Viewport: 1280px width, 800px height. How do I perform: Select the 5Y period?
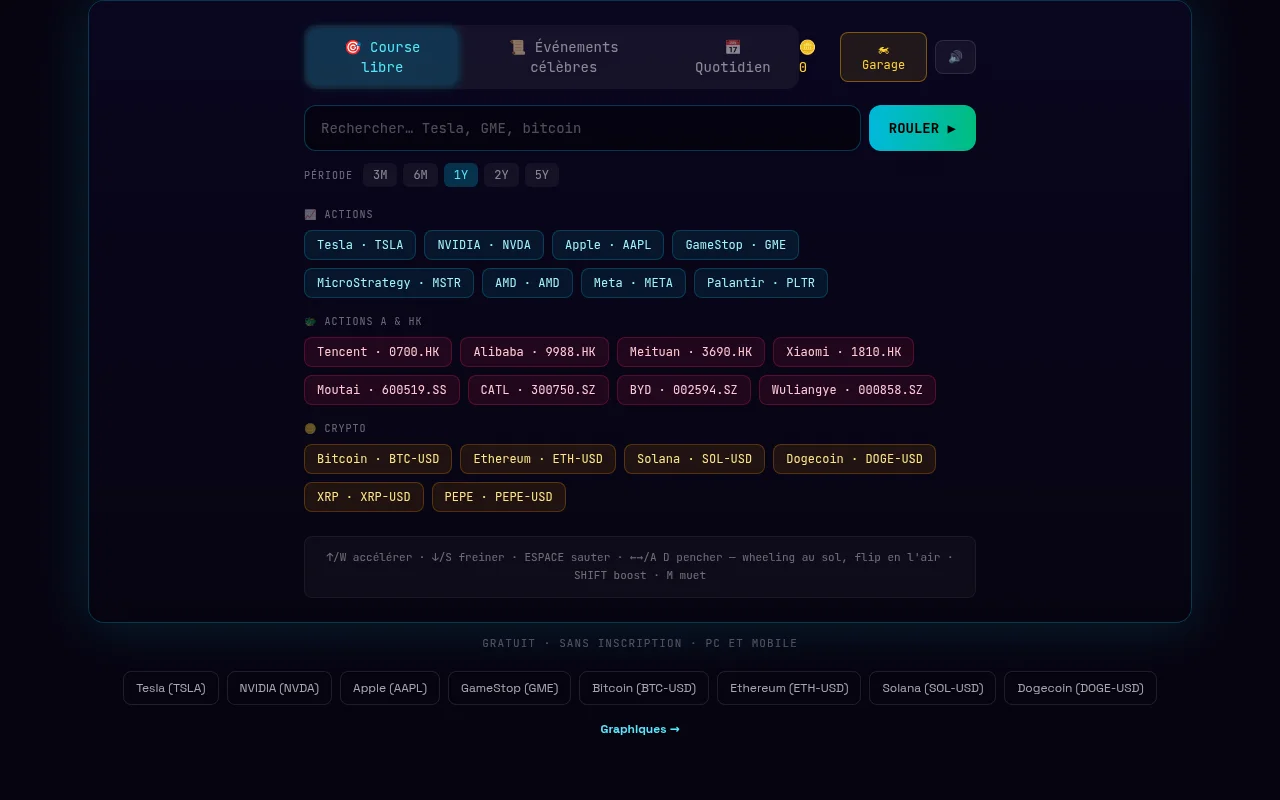click(542, 175)
